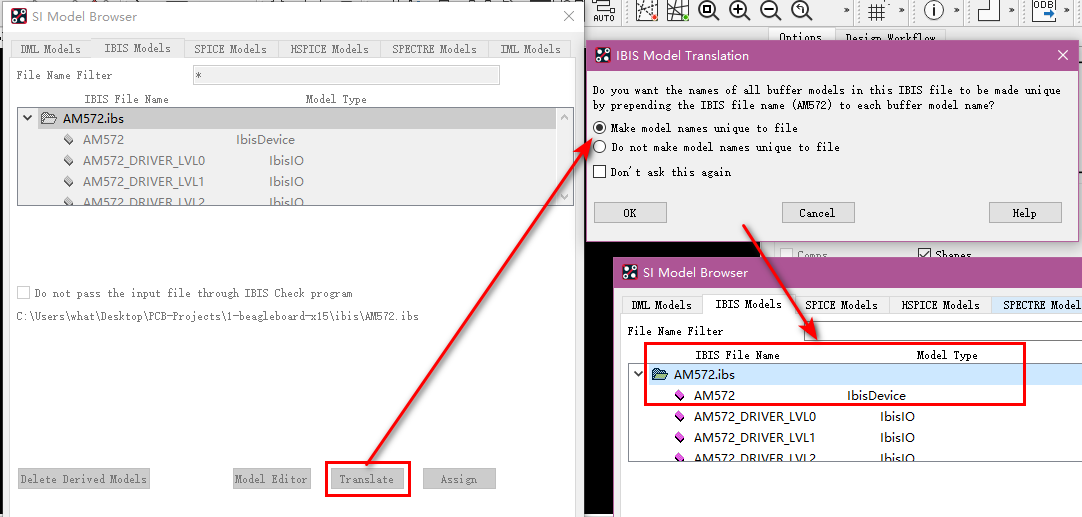
Task: Click Cancel in IBIS Model Translation dialog
Action: coord(818,213)
